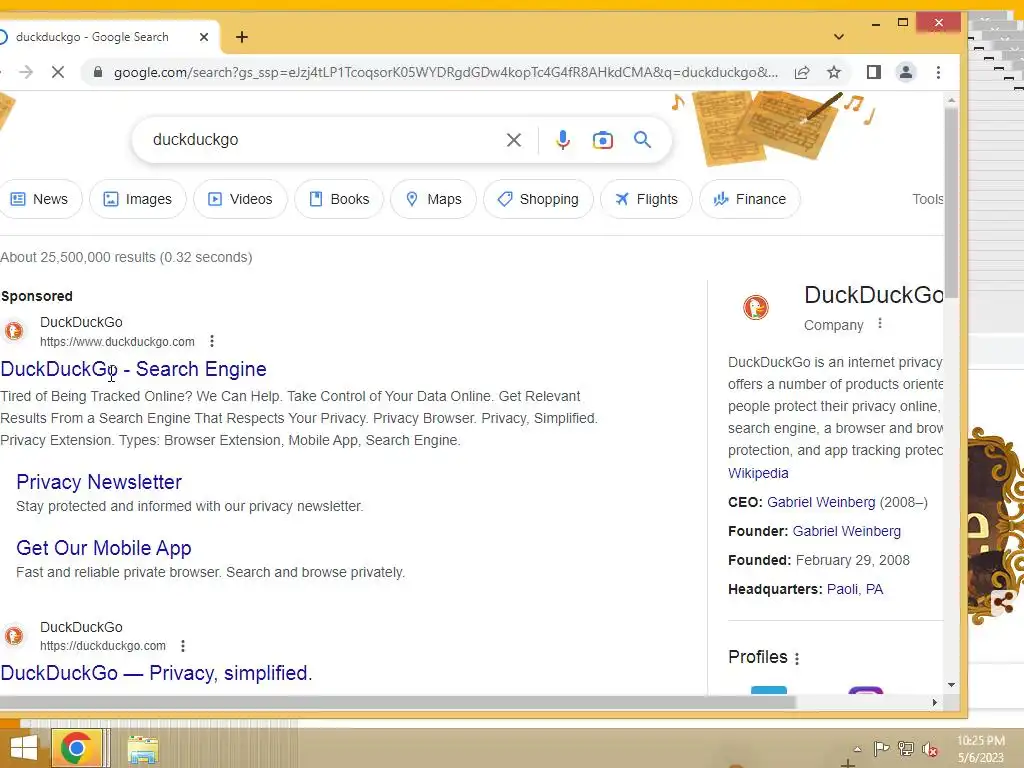Open Paoli, PA headquarters link
This screenshot has width=1024, height=768.
tap(855, 589)
